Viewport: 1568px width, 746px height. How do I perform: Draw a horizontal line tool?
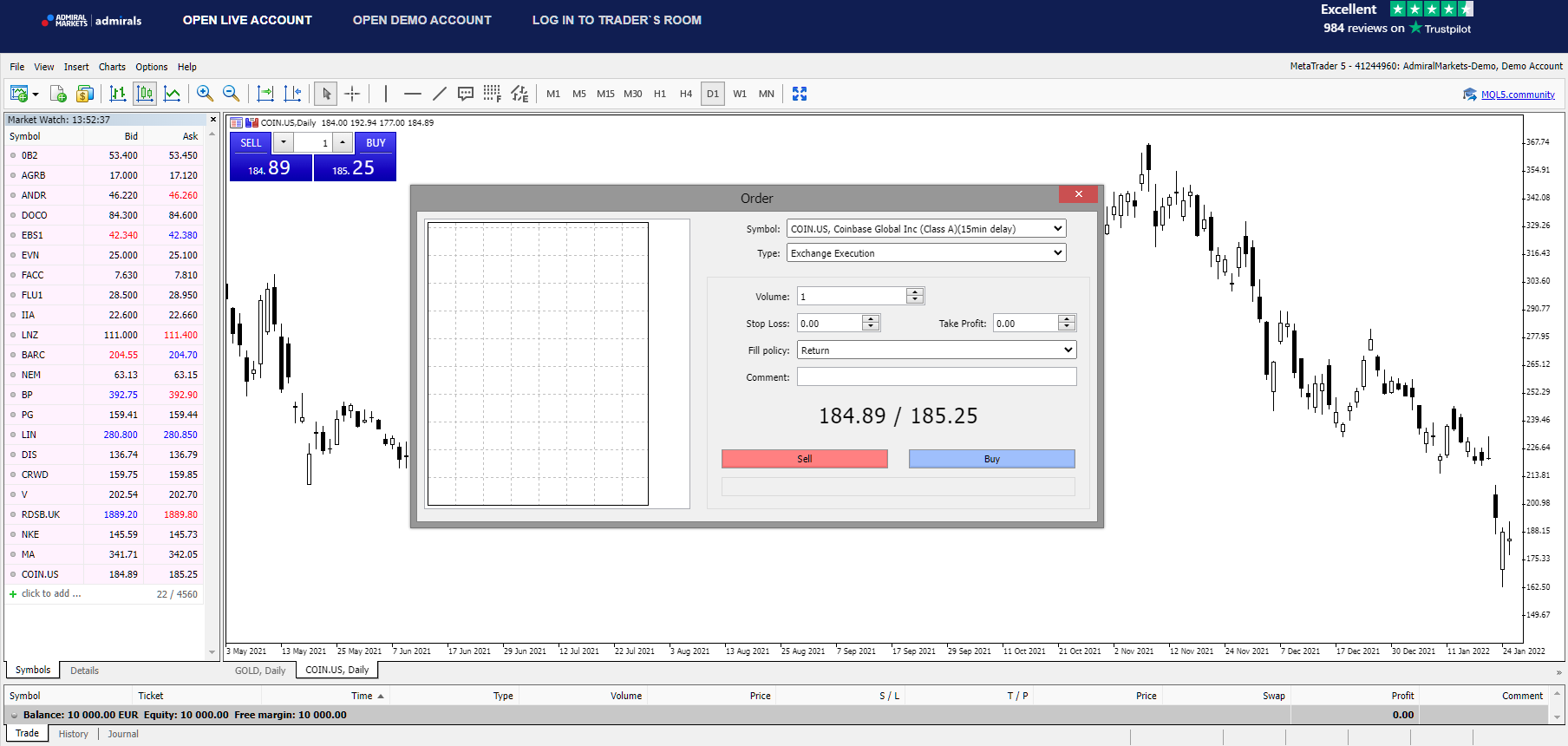413,94
